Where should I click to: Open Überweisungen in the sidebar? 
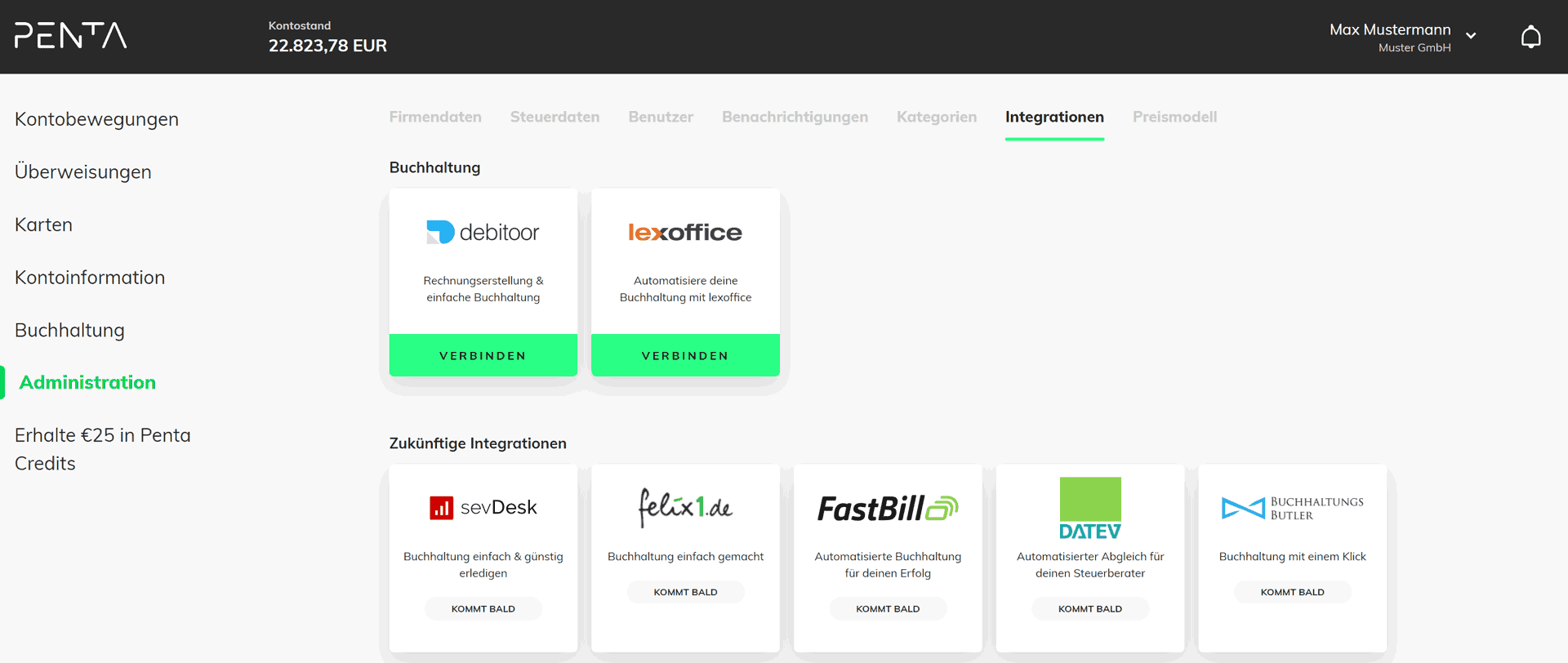coord(83,171)
